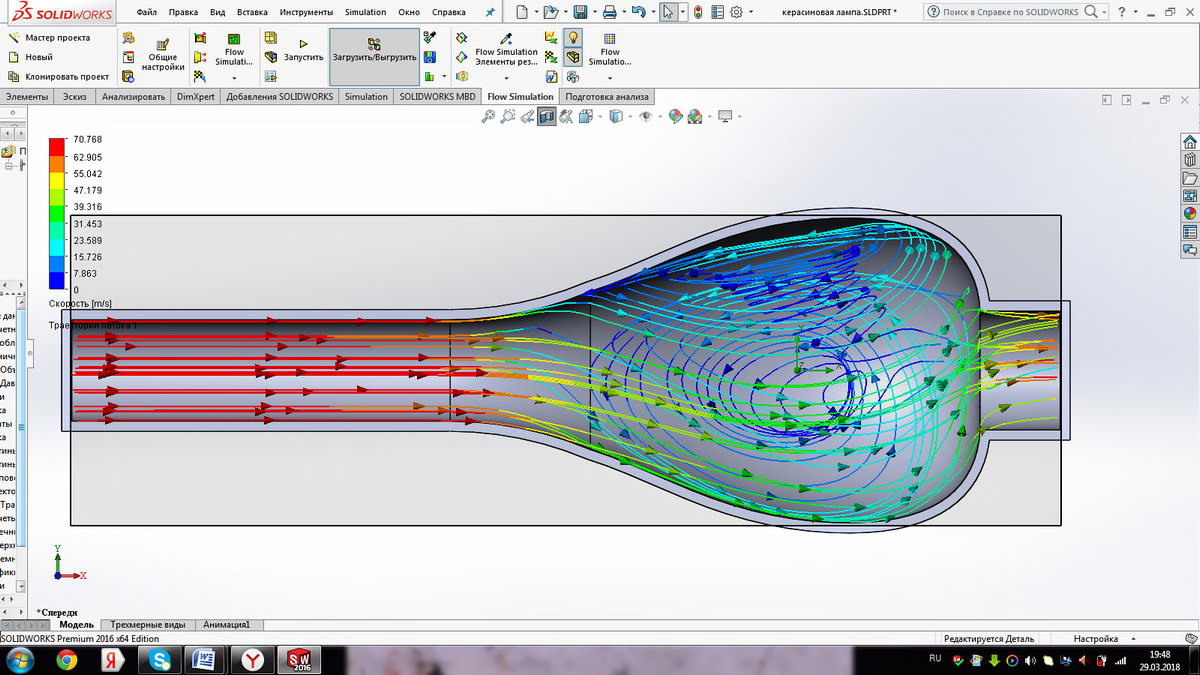Screen dimensions: 1200x675
Task: Click the Общие настройки button
Action: click(x=162, y=56)
